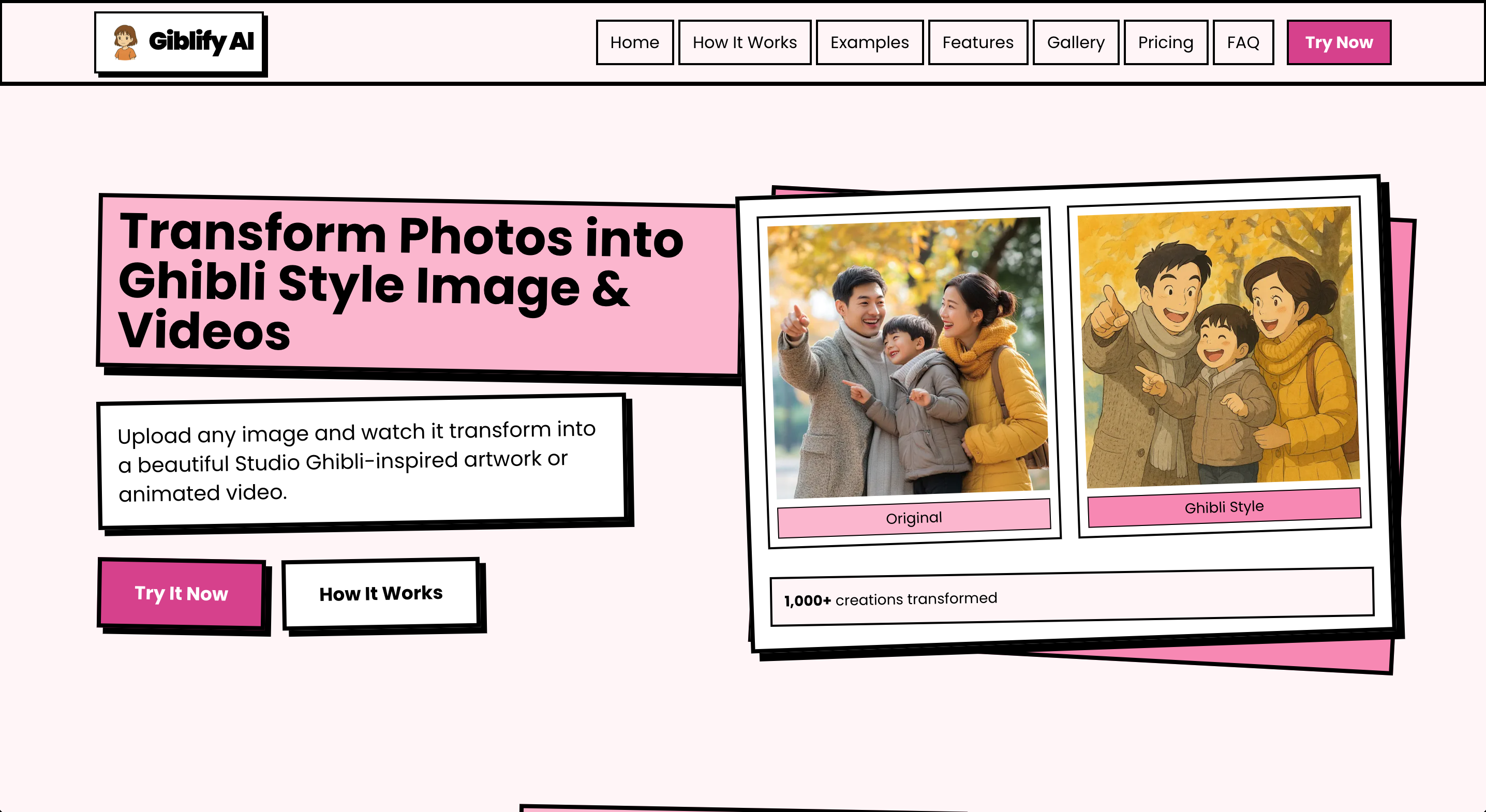1486x812 pixels.
Task: Click the Ghibli-style illustrated family image
Action: (x=1218, y=346)
